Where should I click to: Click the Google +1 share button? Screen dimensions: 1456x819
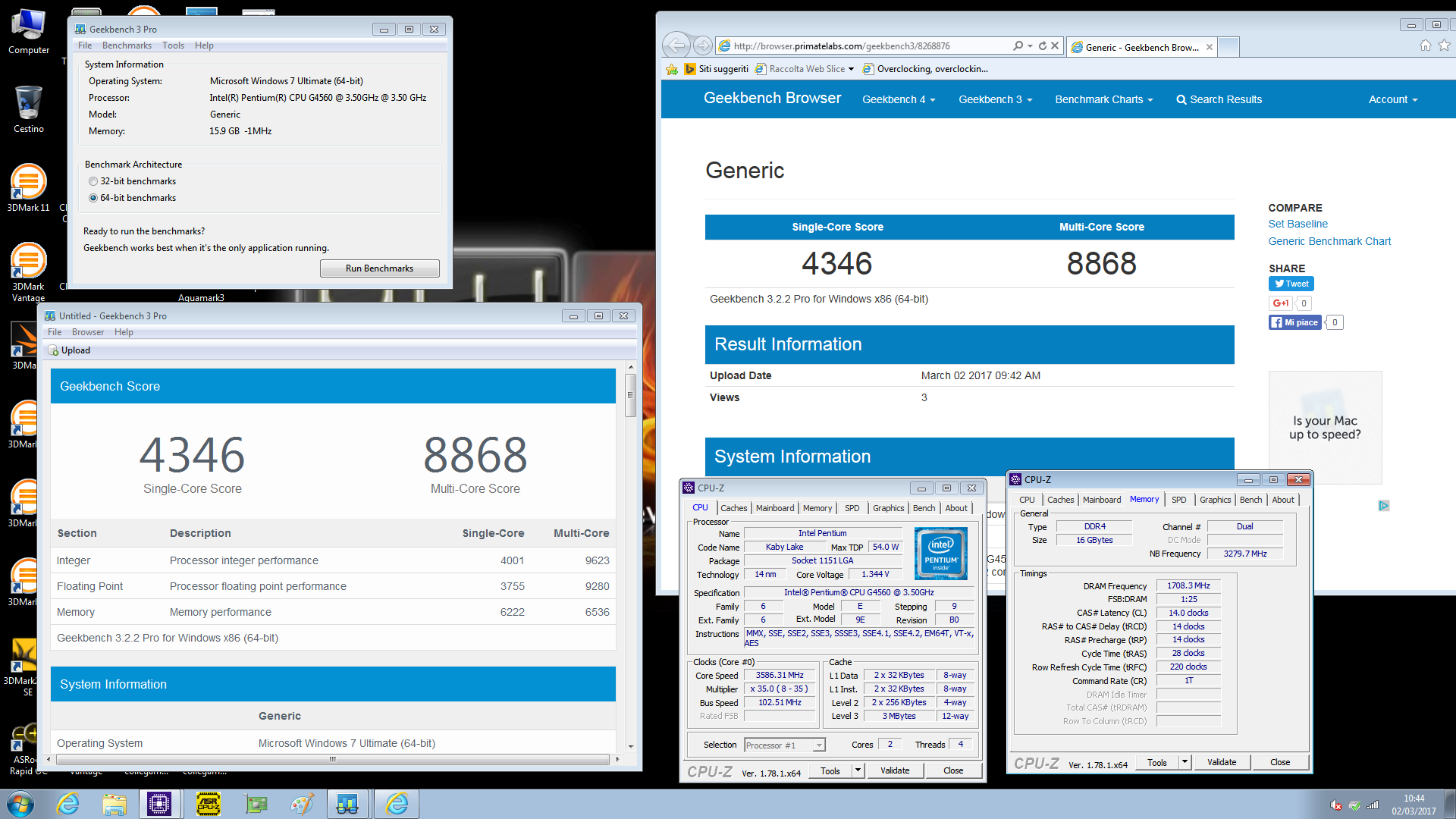[x=1280, y=303]
